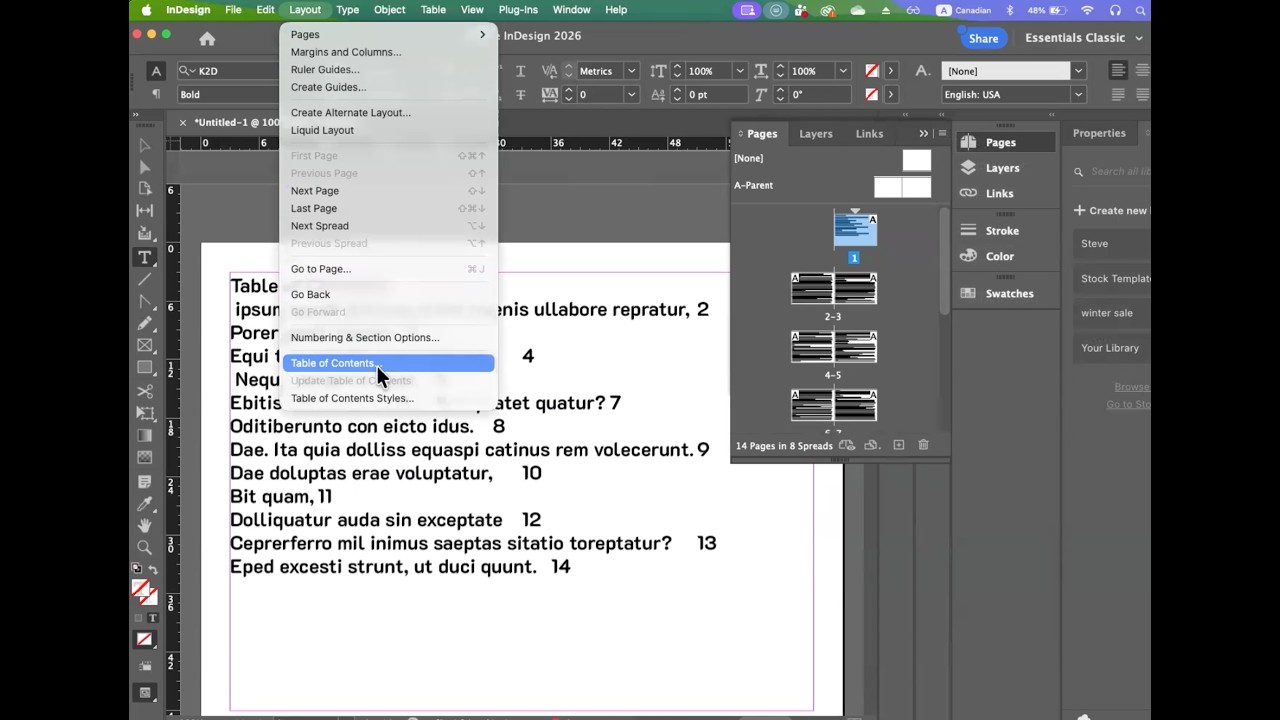Select the Zoom tool magnifier
The width and height of the screenshot is (1280, 720).
click(145, 547)
